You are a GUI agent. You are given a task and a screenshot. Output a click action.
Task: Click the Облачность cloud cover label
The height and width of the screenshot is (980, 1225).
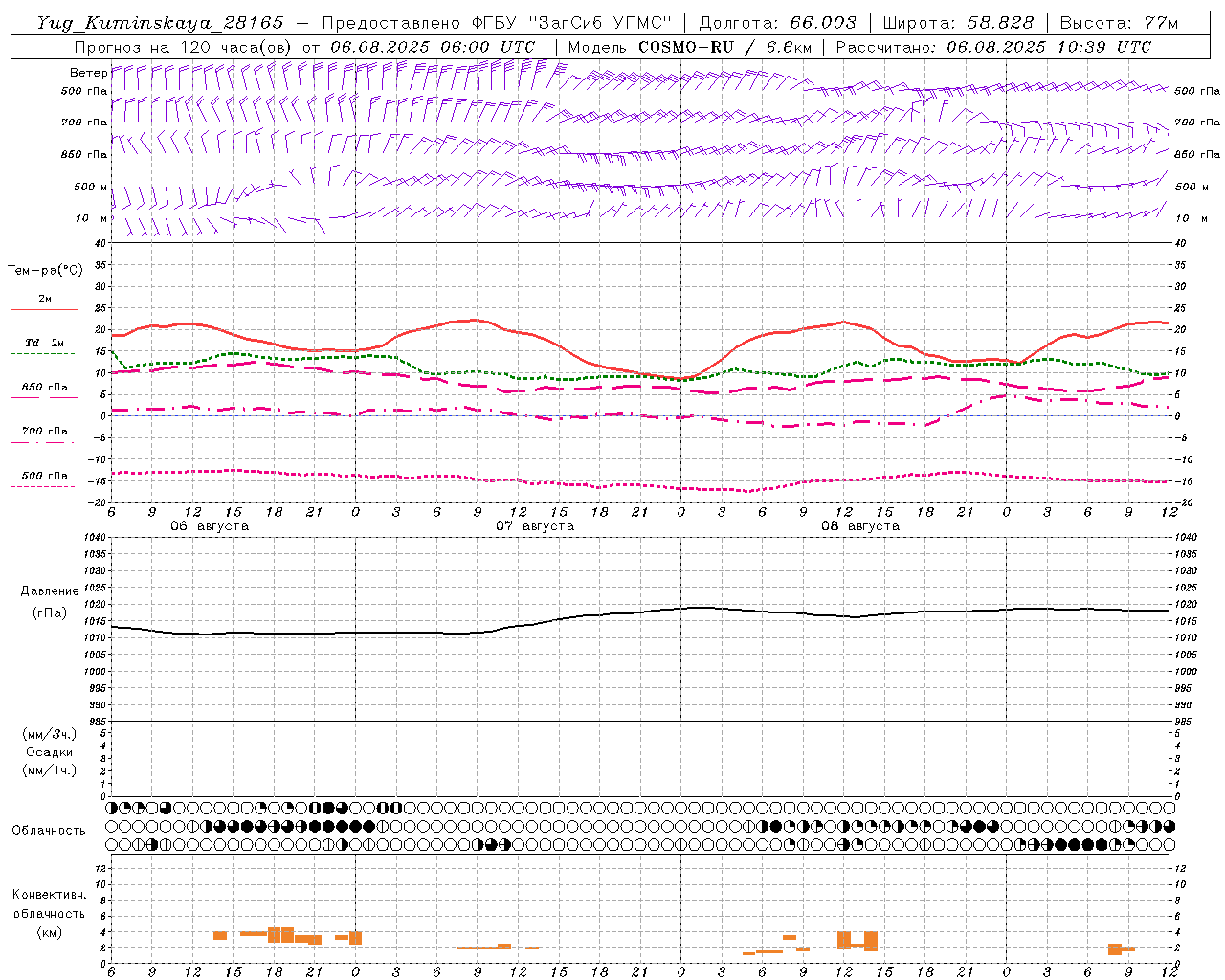click(x=49, y=830)
